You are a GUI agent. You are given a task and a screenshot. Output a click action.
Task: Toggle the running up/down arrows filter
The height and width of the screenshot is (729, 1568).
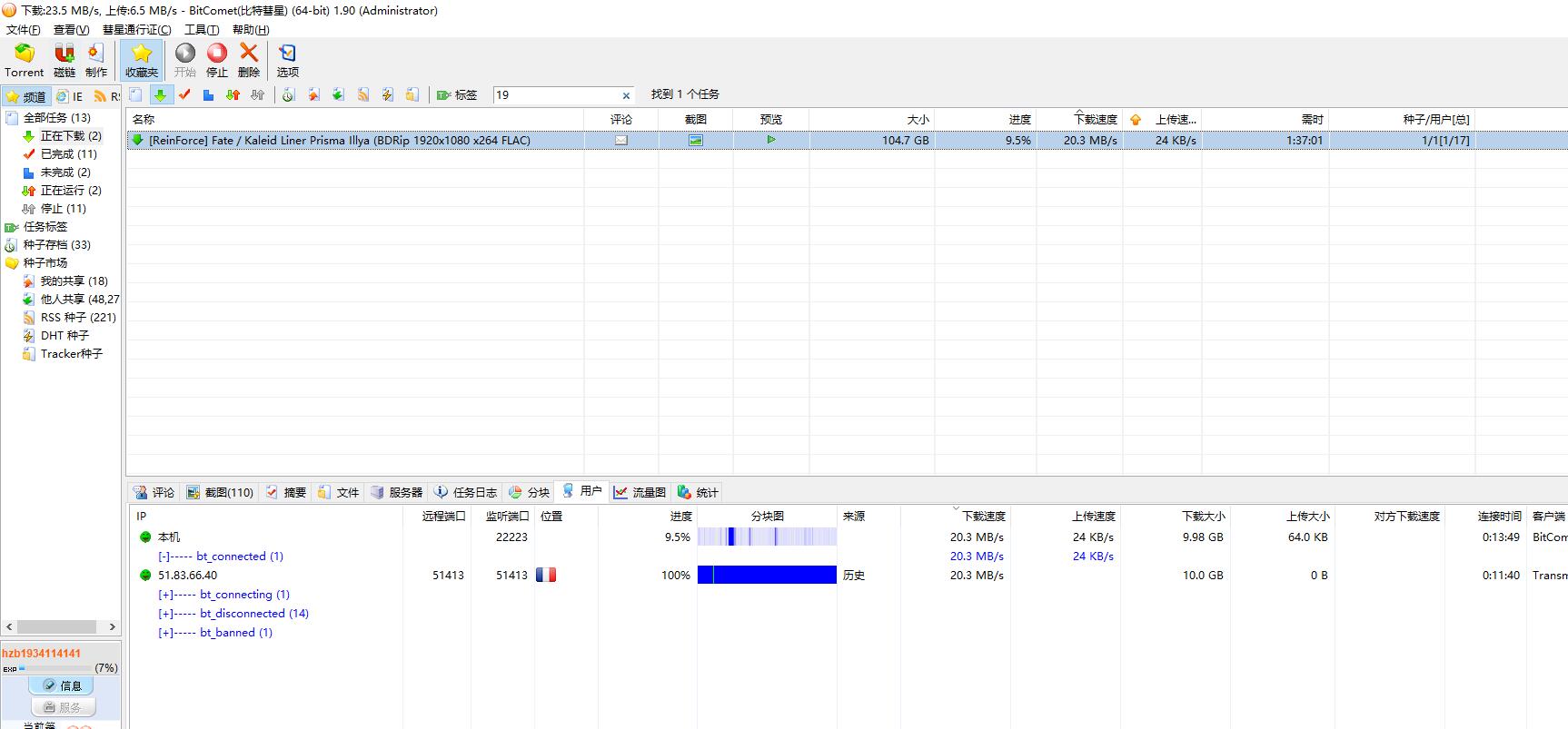click(233, 94)
